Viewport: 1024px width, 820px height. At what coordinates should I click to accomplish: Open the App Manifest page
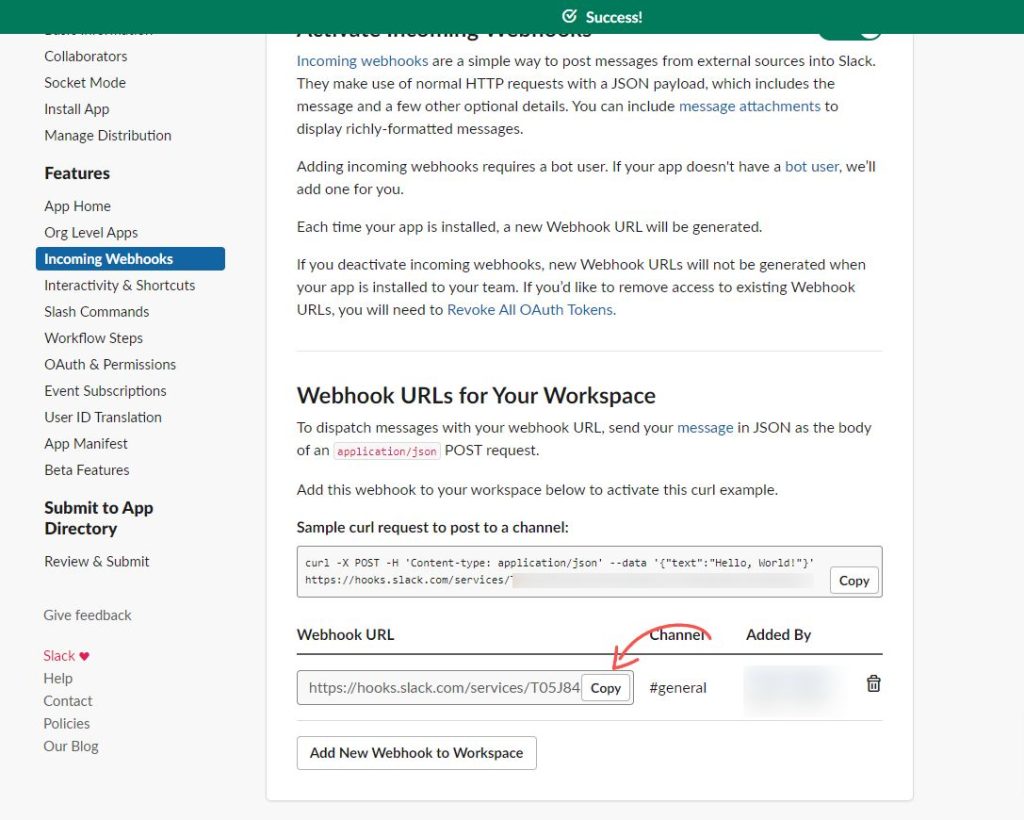[x=86, y=444]
